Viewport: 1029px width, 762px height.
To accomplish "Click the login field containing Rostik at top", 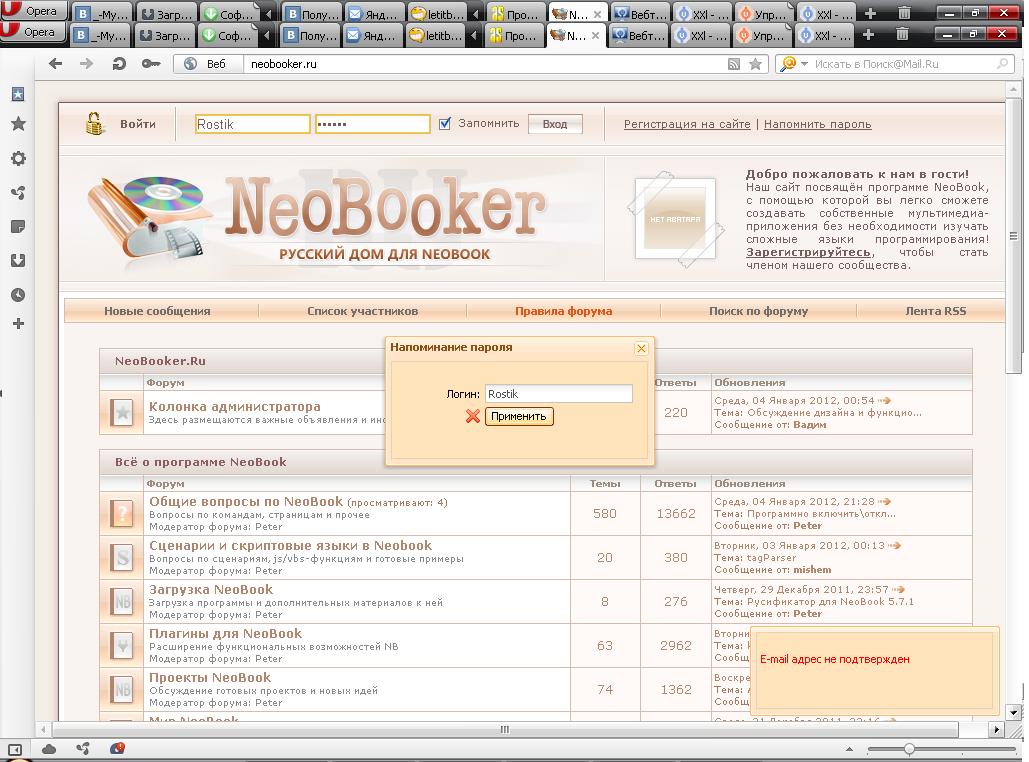I will (x=253, y=124).
